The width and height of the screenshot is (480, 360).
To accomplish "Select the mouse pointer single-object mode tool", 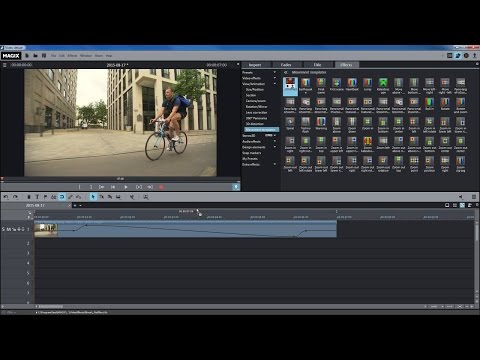I will click(x=93, y=197).
